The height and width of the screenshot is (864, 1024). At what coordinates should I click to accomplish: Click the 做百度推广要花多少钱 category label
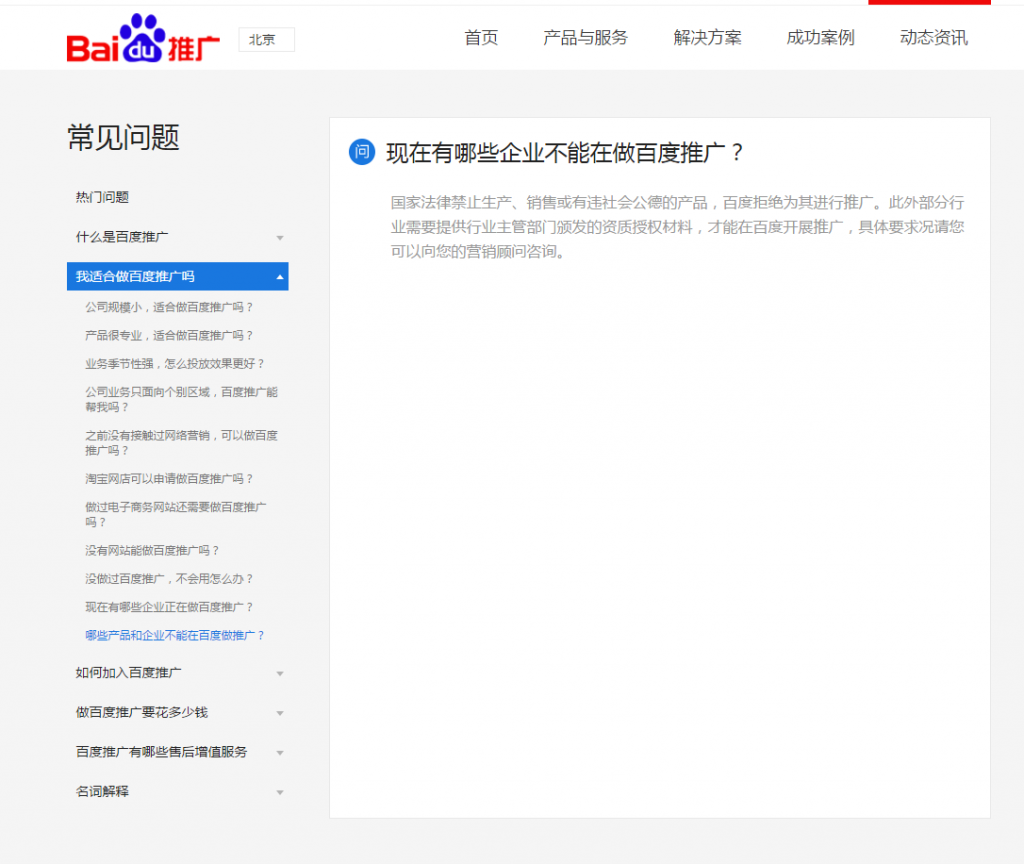click(x=142, y=712)
